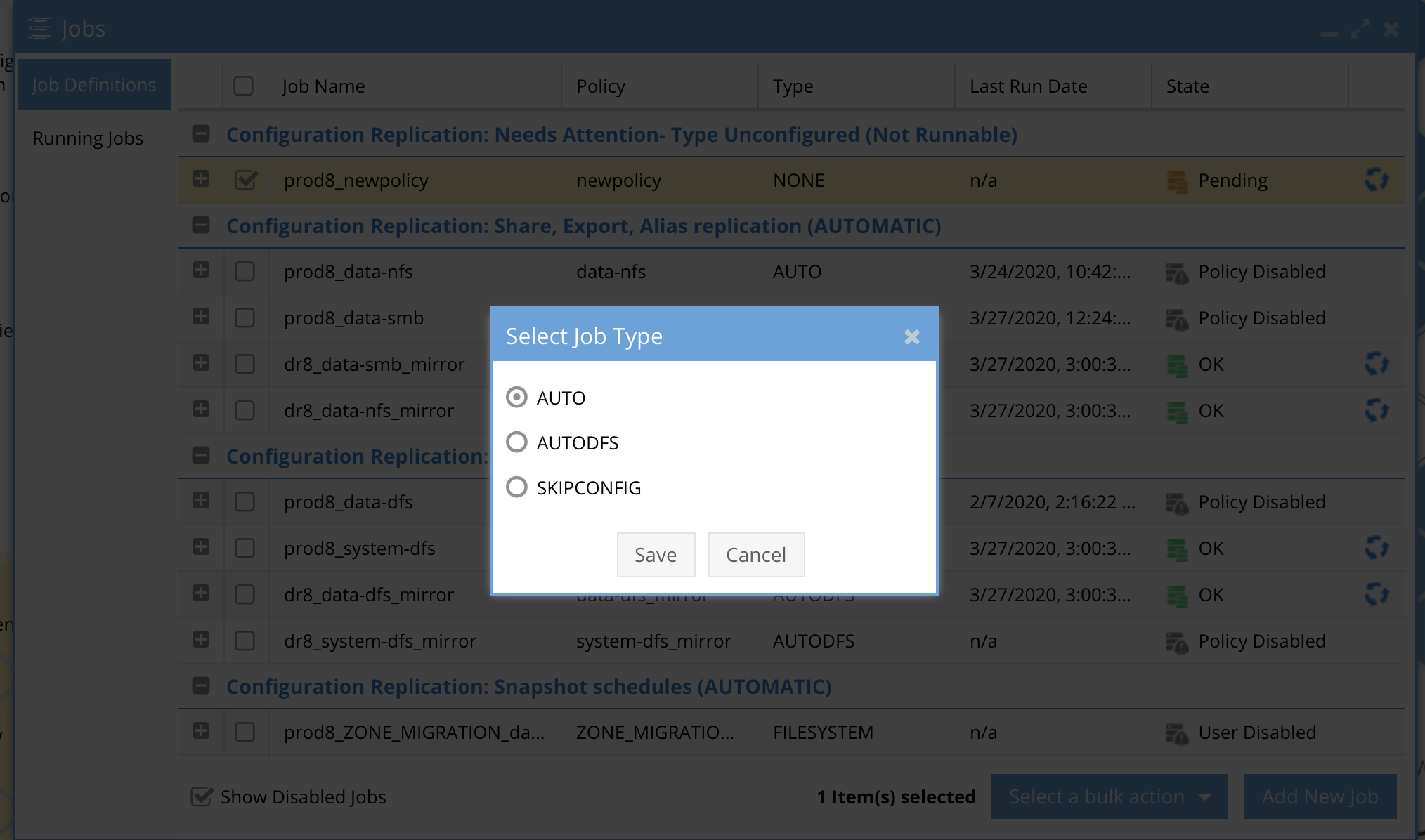Check the prod8_ZONE_MIGRATION job checkbox
The image size is (1425, 840).
[x=245, y=733]
